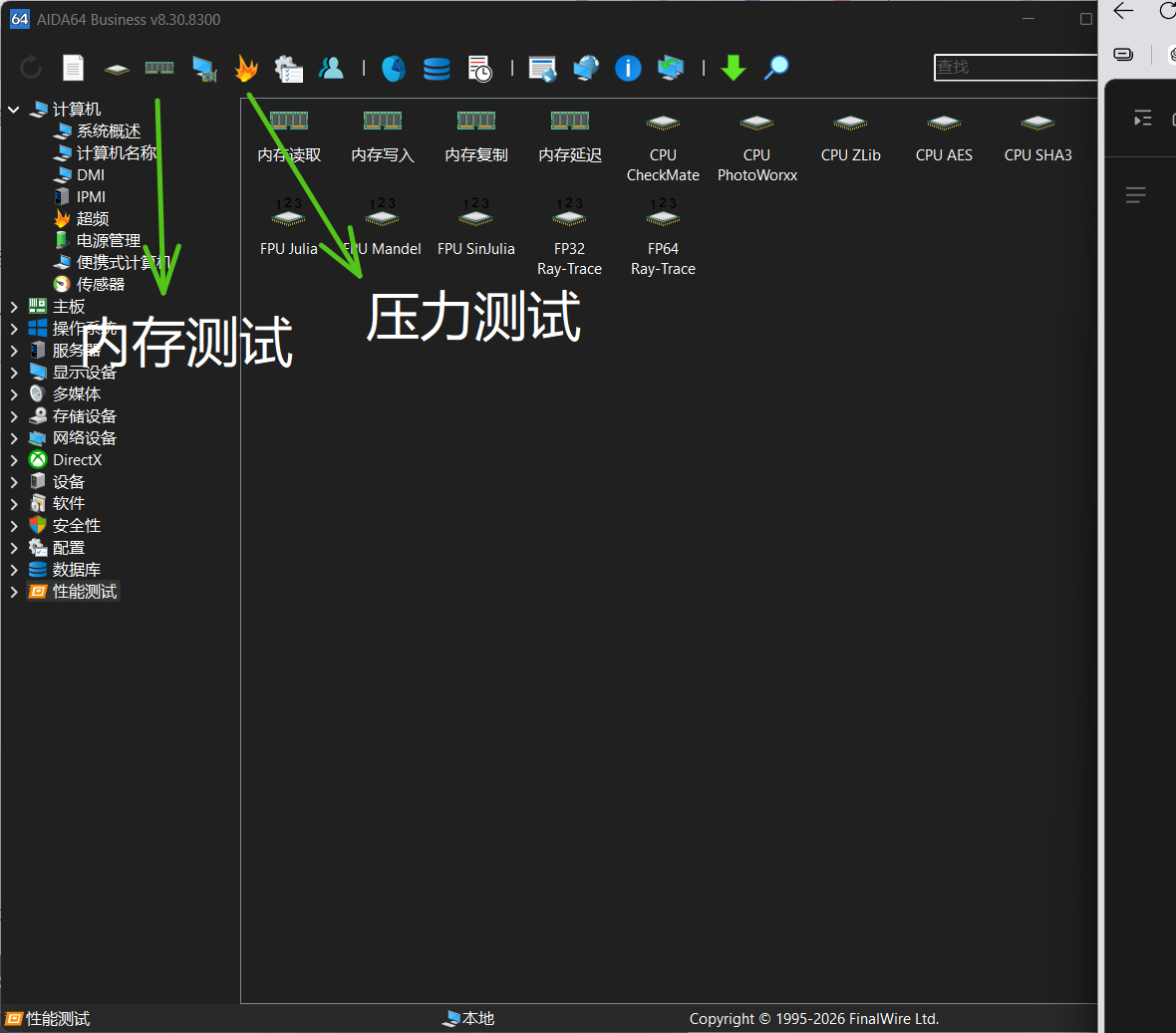Choose the CPU ZLib benchmark
Screen dimensions: 1176x1033
click(850, 137)
